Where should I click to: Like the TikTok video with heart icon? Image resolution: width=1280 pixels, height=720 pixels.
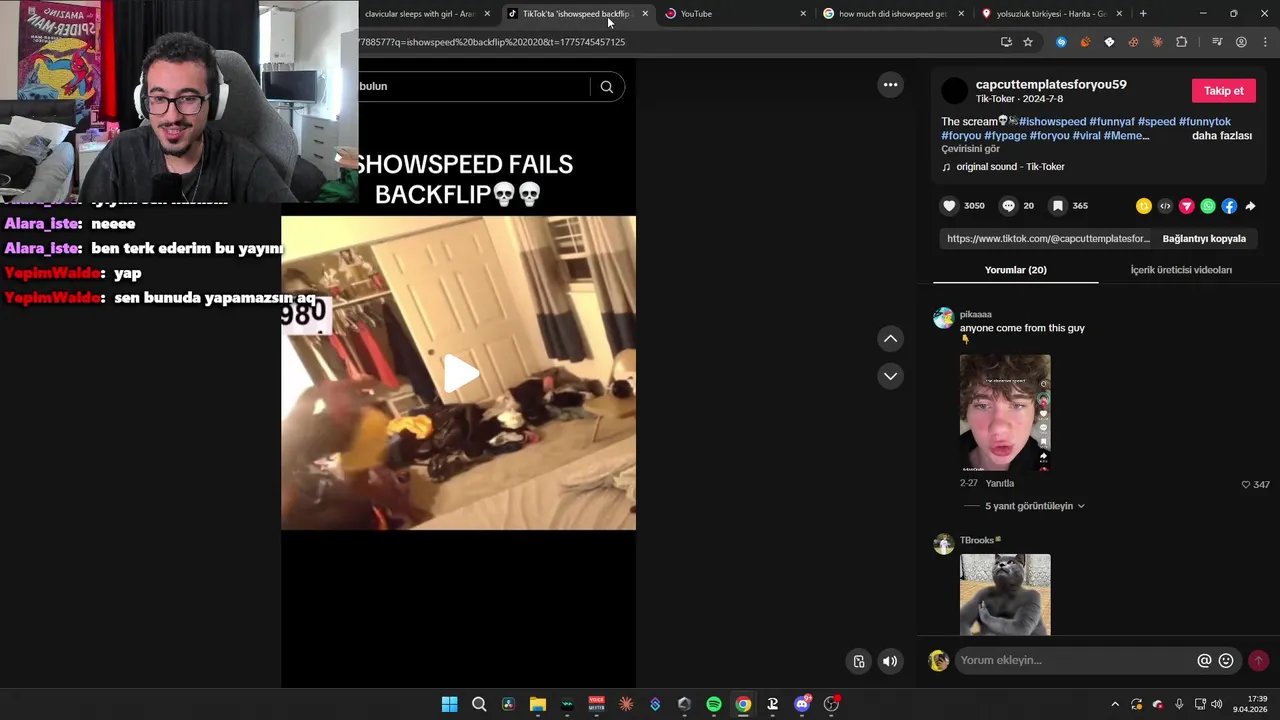click(949, 206)
